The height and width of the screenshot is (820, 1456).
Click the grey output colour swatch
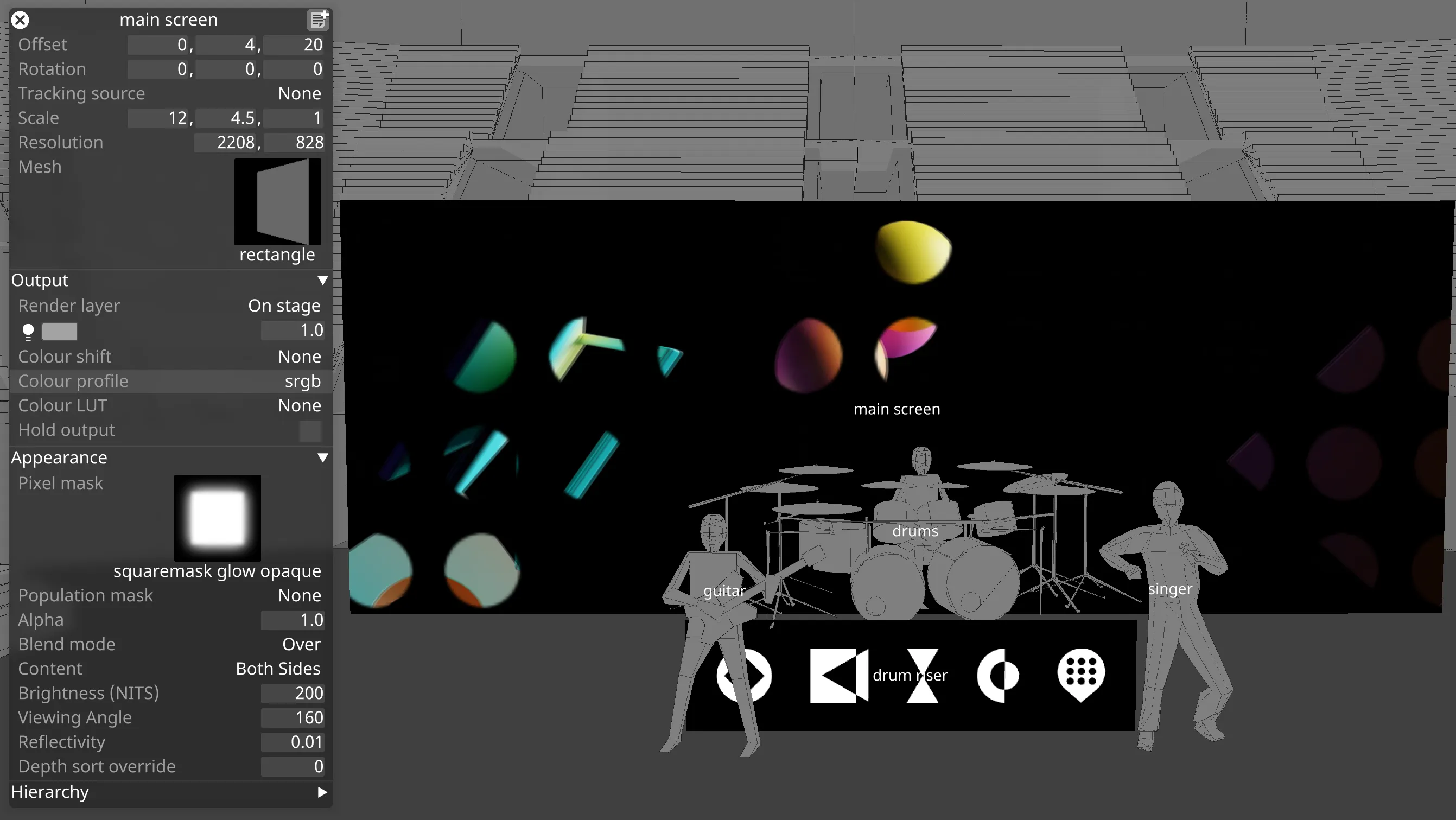click(59, 332)
